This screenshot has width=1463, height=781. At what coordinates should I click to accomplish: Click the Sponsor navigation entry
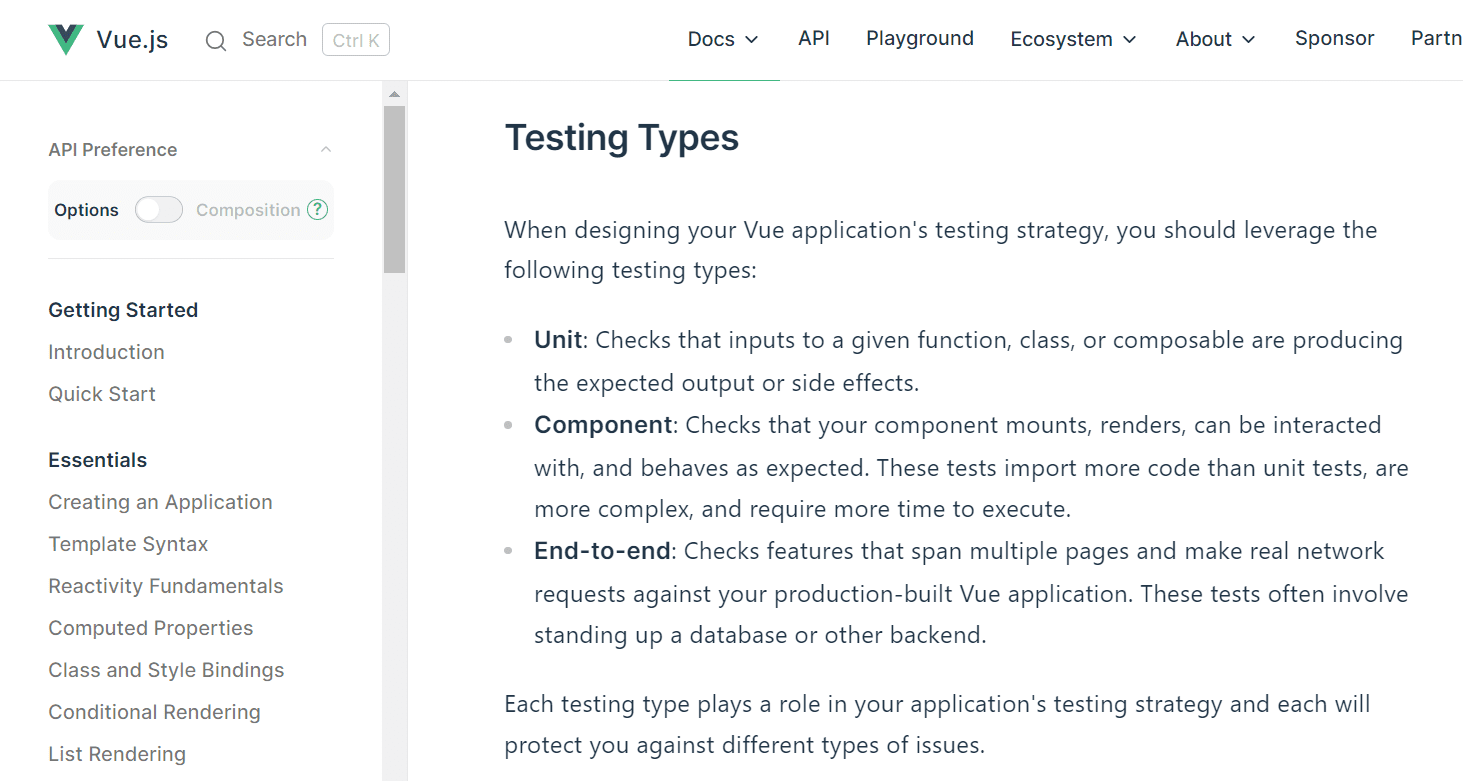(x=1334, y=37)
